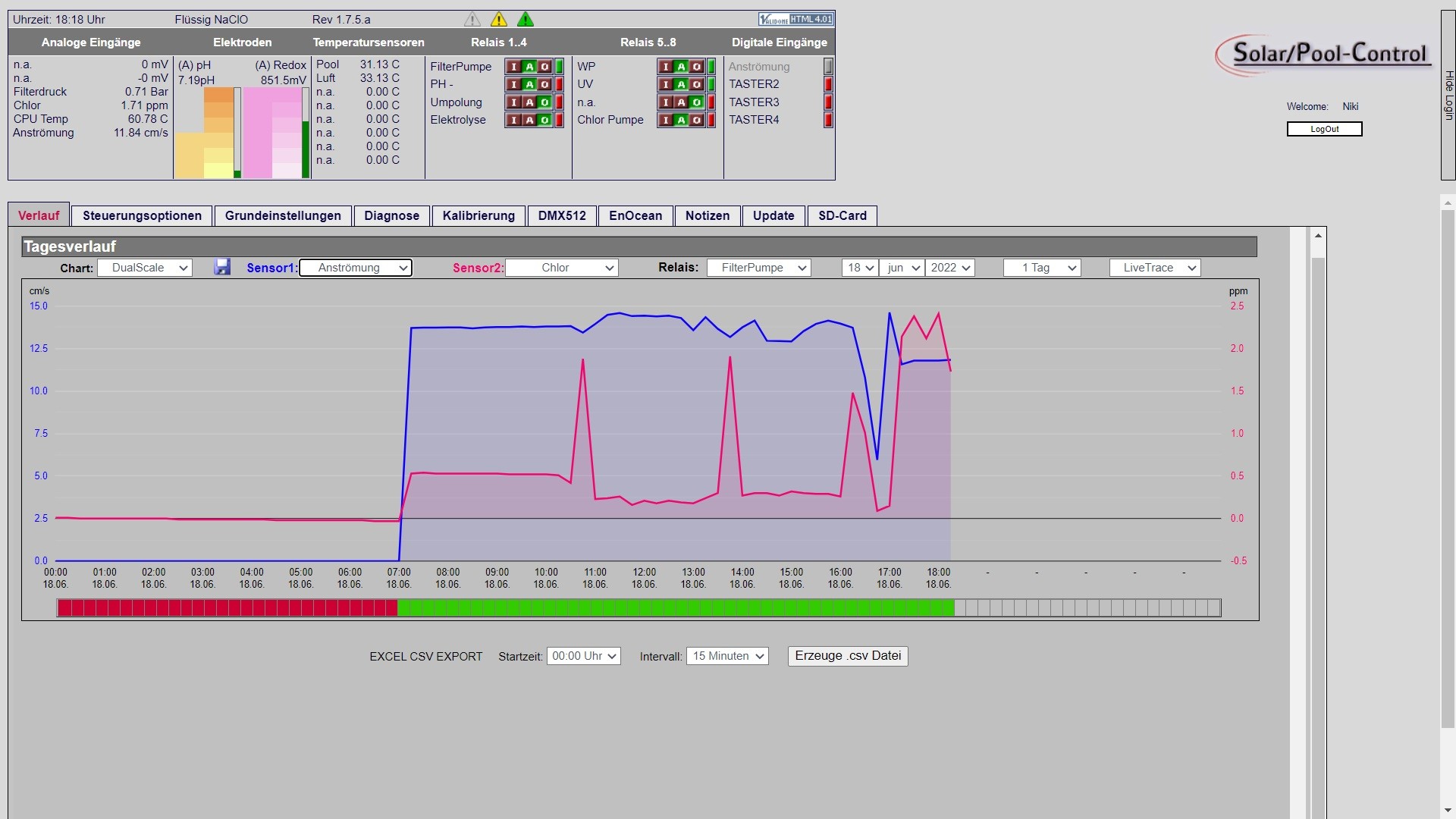Switch FilterPumpe relay to I (on)
Image resolution: width=1456 pixels, height=819 pixels.
[x=514, y=67]
